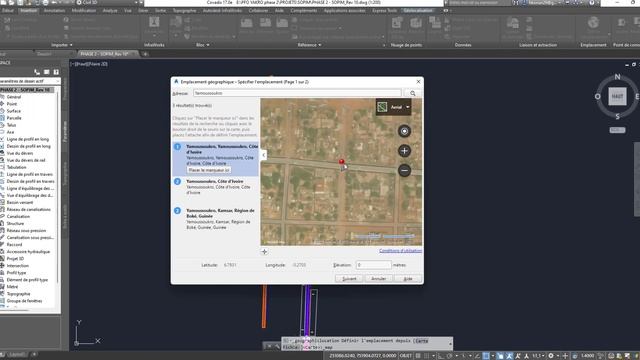The width and height of the screenshot is (640, 360).
Task: Click the red marker pin on the map
Action: [342, 162]
